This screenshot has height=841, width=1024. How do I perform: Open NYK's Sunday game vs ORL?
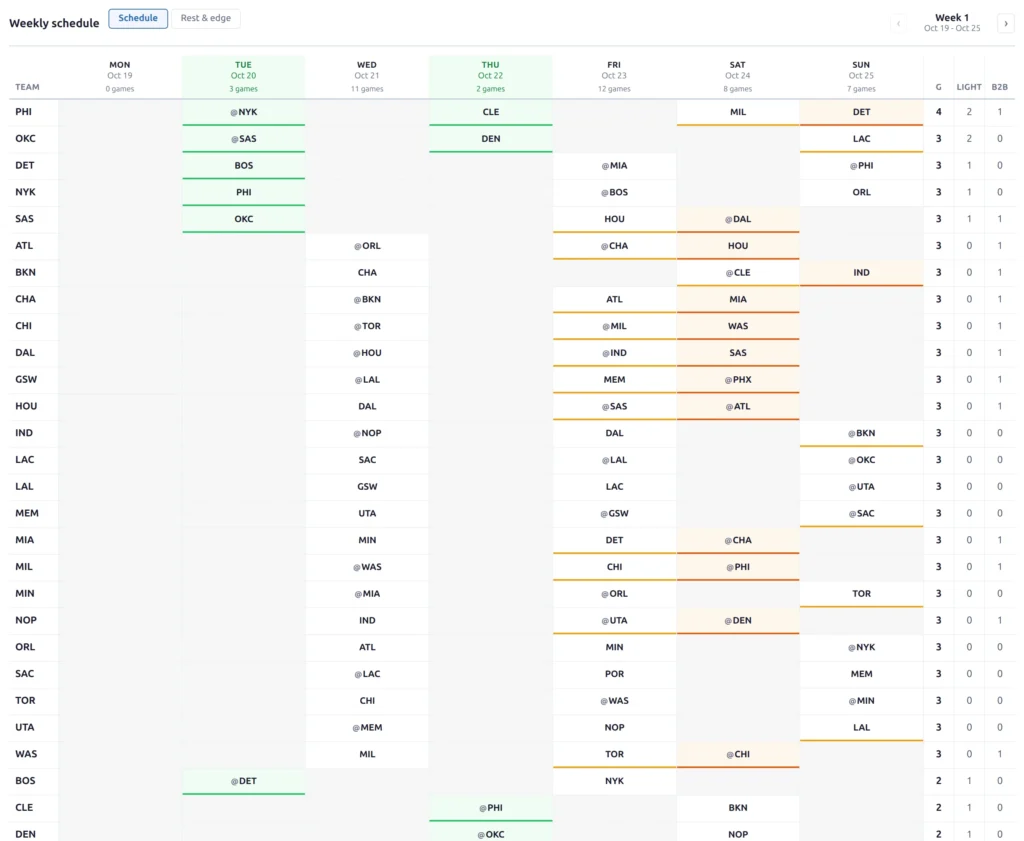(x=861, y=193)
